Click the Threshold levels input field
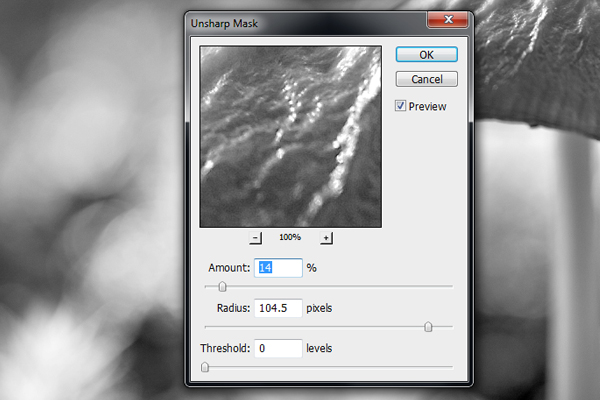600x400 pixels. [278, 348]
